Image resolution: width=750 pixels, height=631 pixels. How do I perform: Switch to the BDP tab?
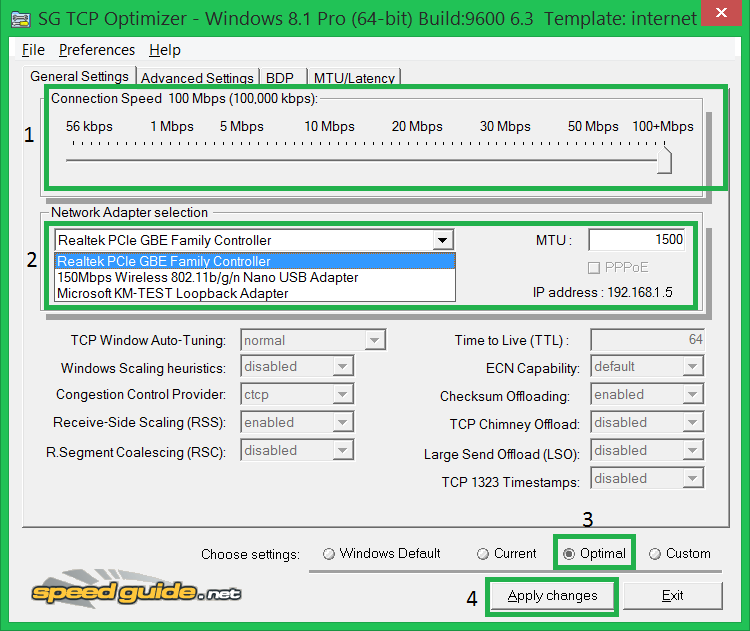pyautogui.click(x=282, y=77)
